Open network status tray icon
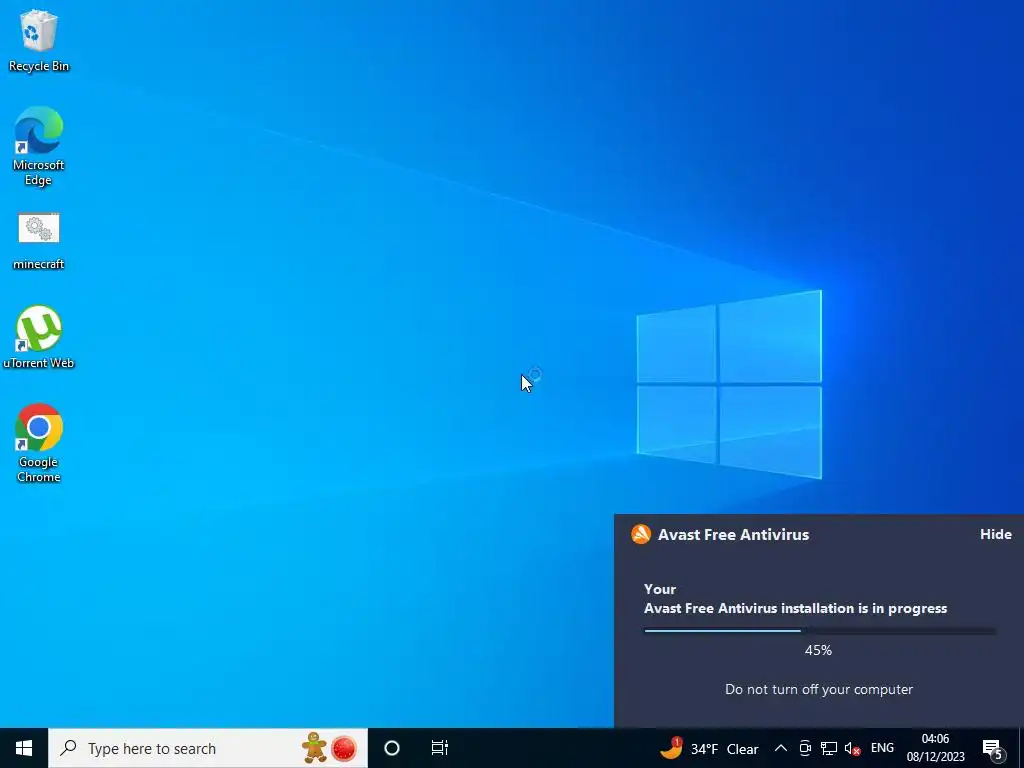The height and width of the screenshot is (768, 1024). pyautogui.click(x=829, y=748)
